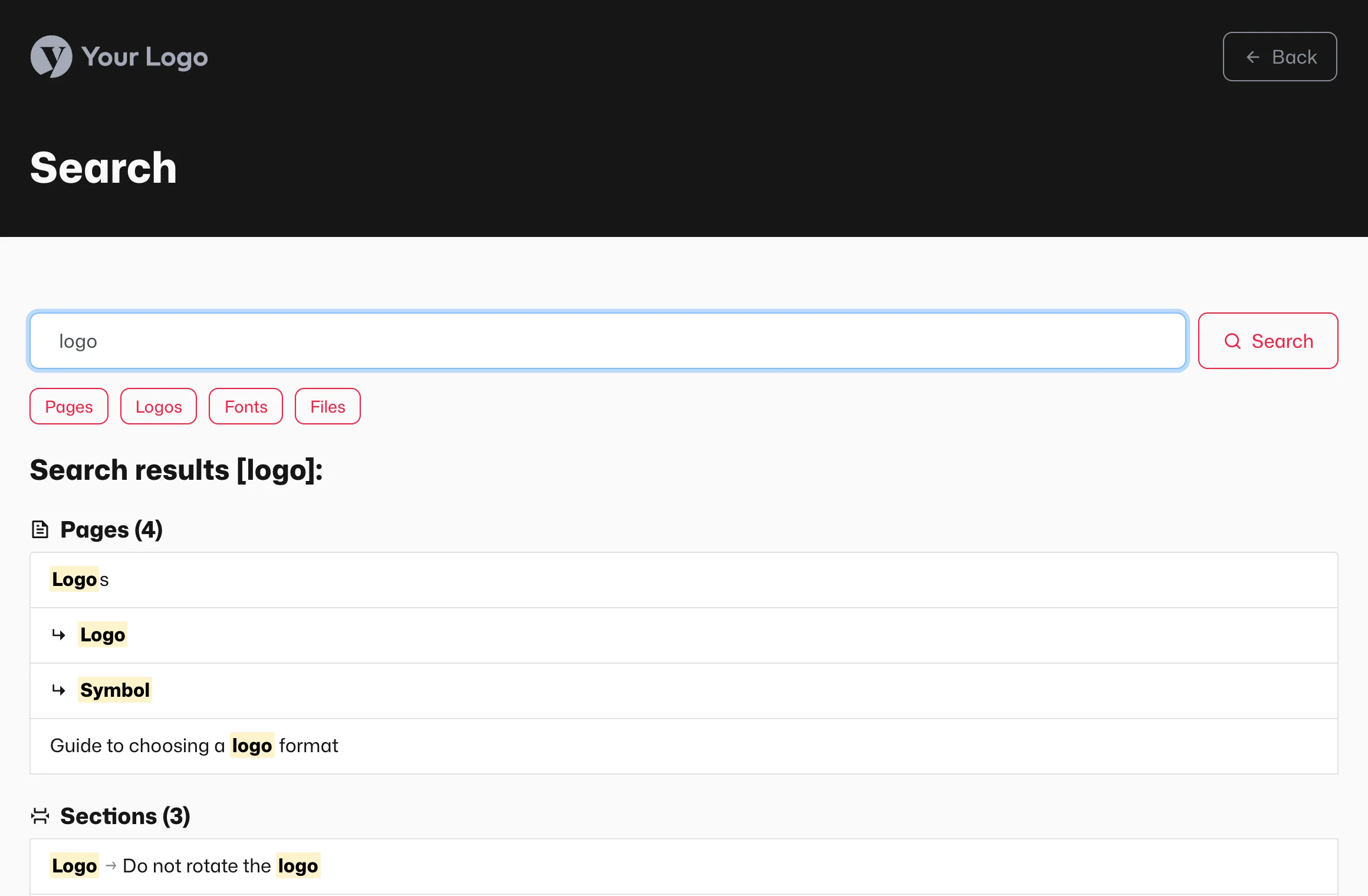Filter results by Pages

point(69,406)
